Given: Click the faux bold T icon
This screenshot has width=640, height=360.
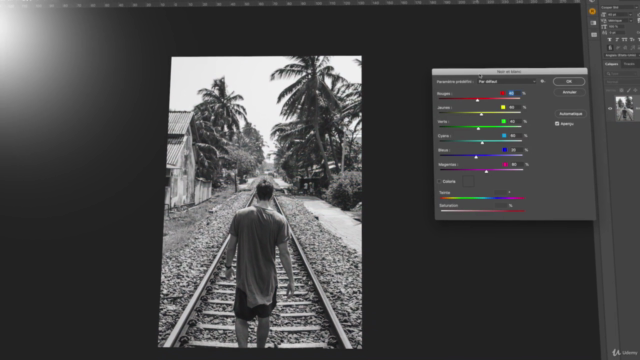Looking at the screenshot, I should (610, 40).
